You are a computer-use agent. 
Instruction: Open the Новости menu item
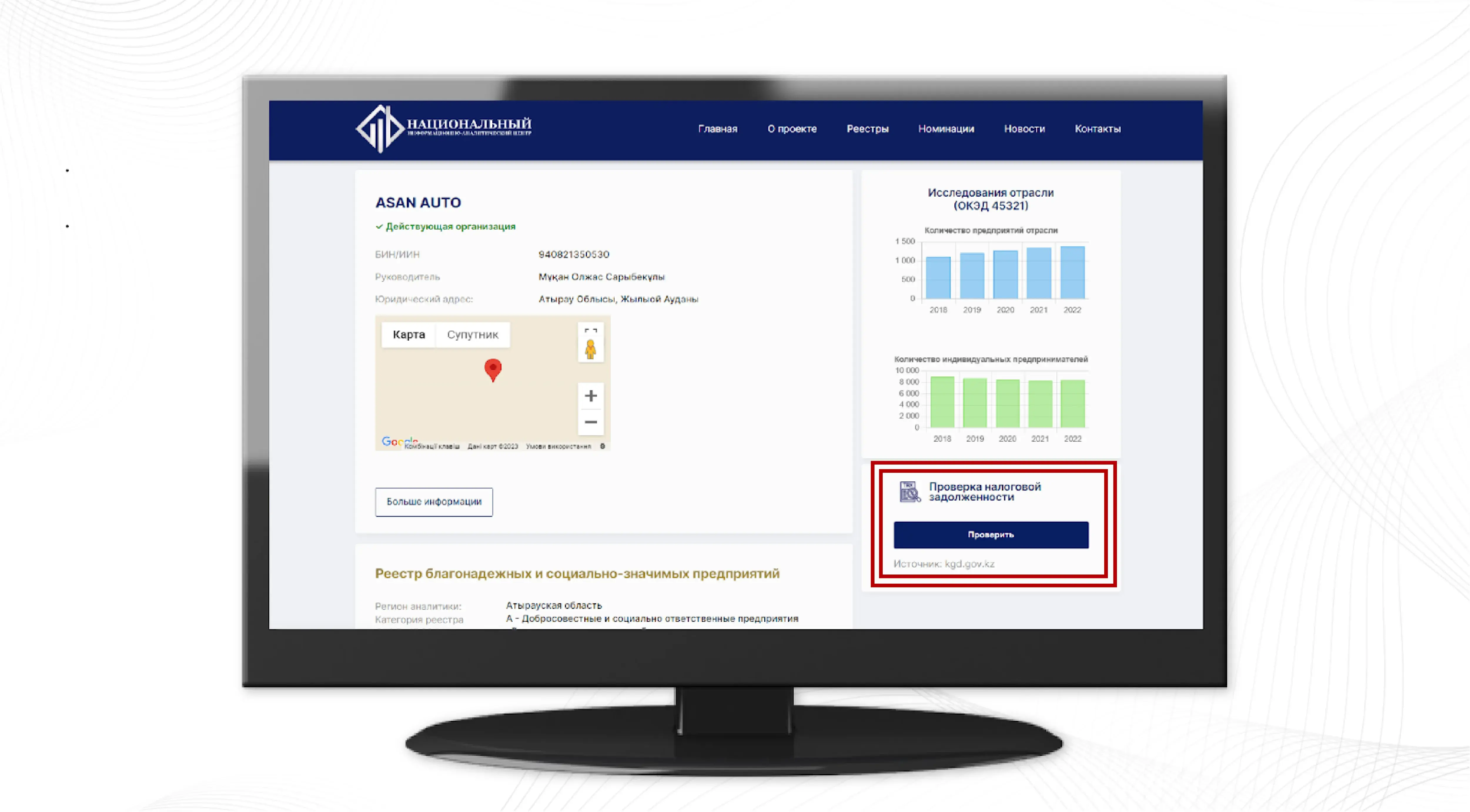(x=1024, y=129)
